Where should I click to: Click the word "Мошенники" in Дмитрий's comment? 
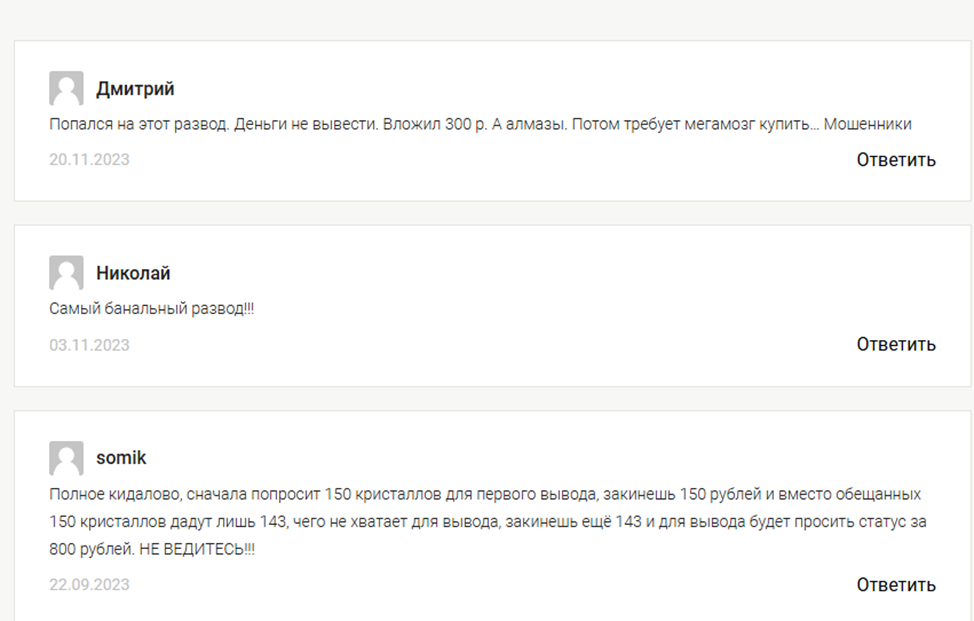coord(867,125)
